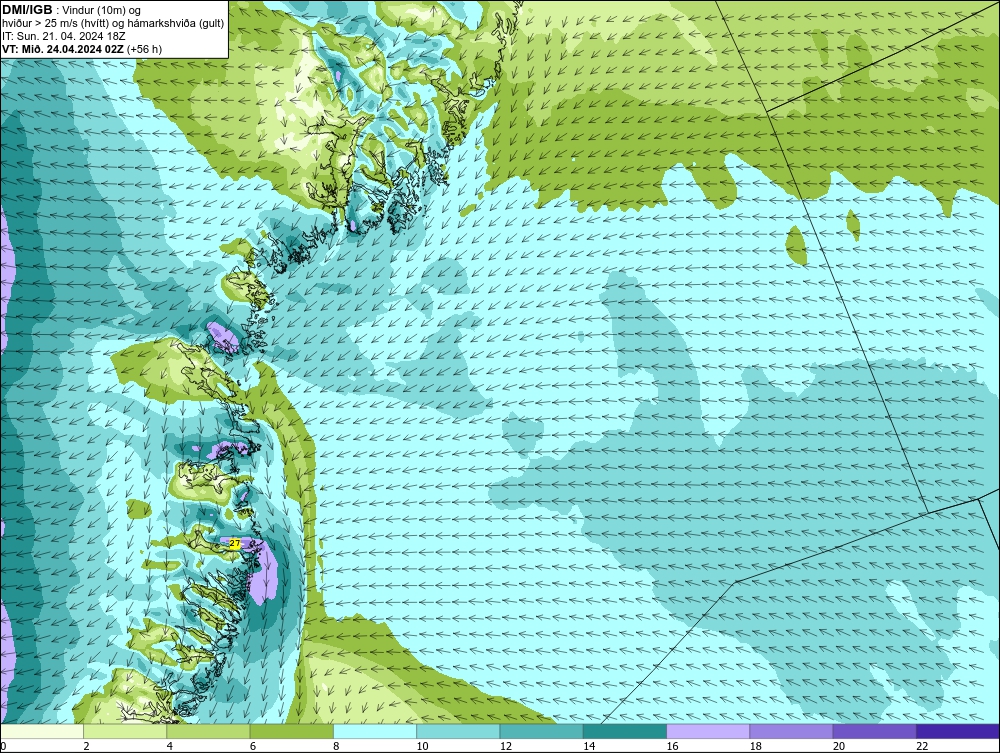Click the 10–12 m/s light teal swatch

[x=458, y=731]
